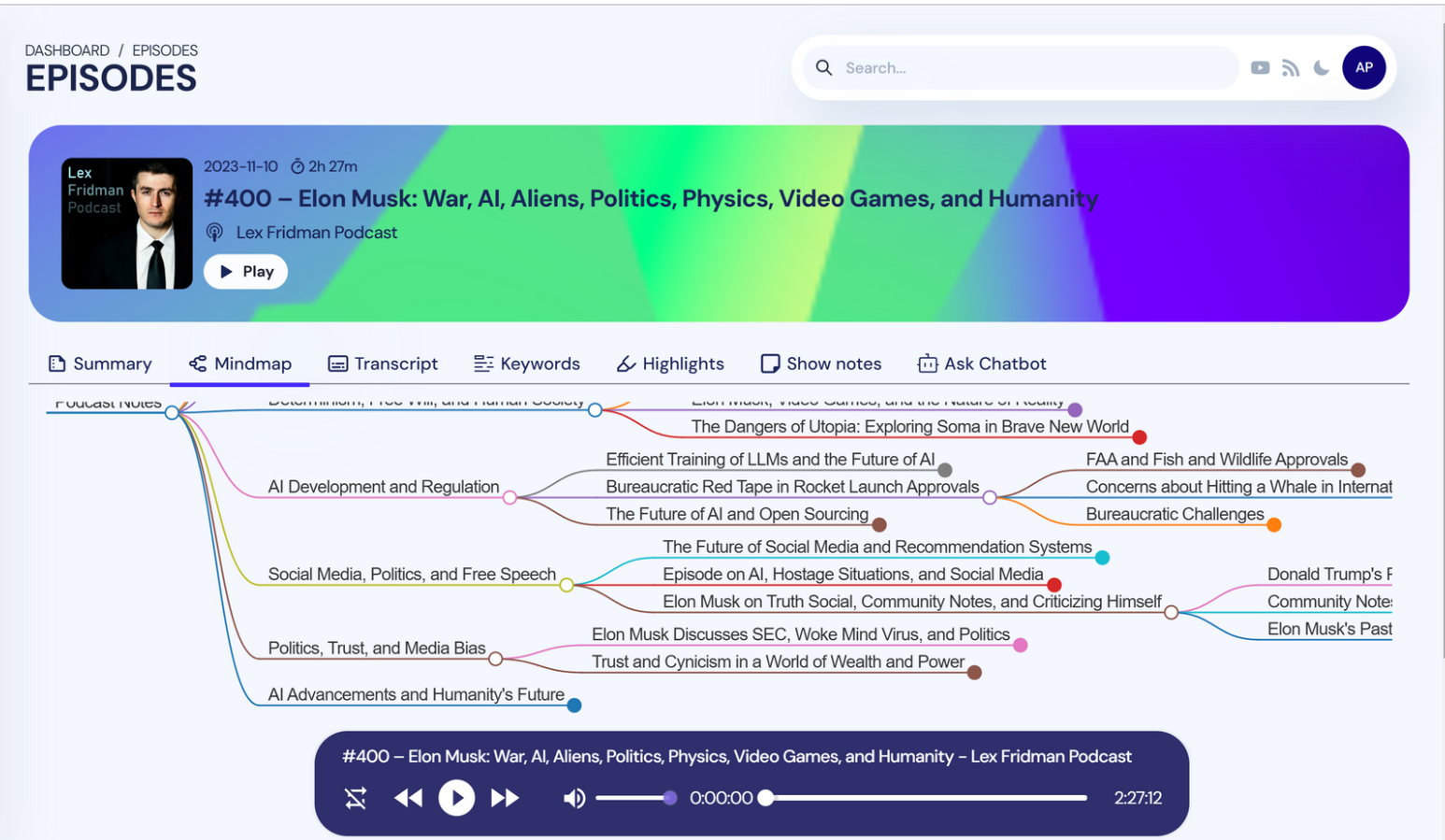Click the playback progress bar start handle

(766, 798)
